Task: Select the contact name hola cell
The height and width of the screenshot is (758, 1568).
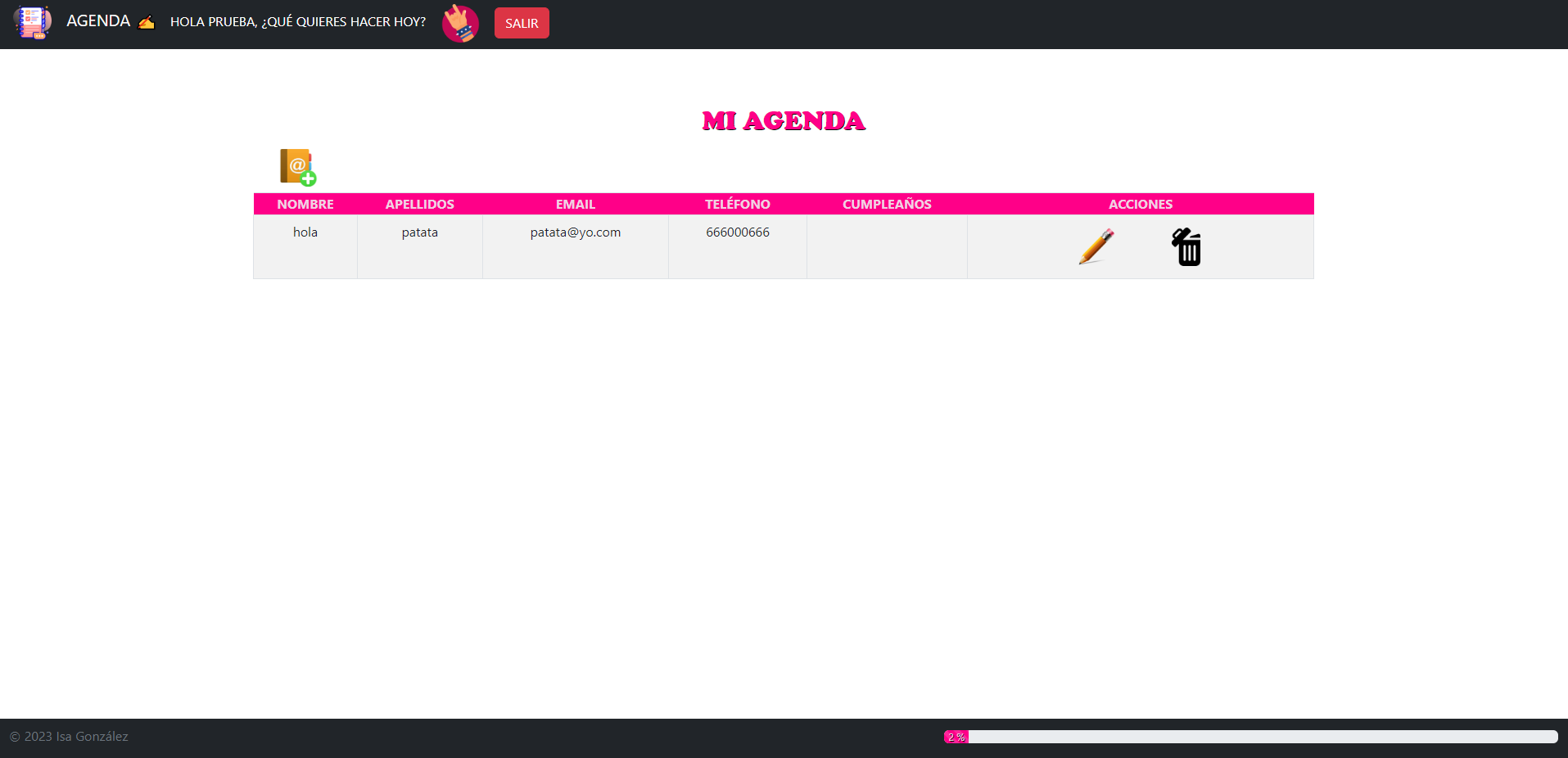Action: (305, 232)
